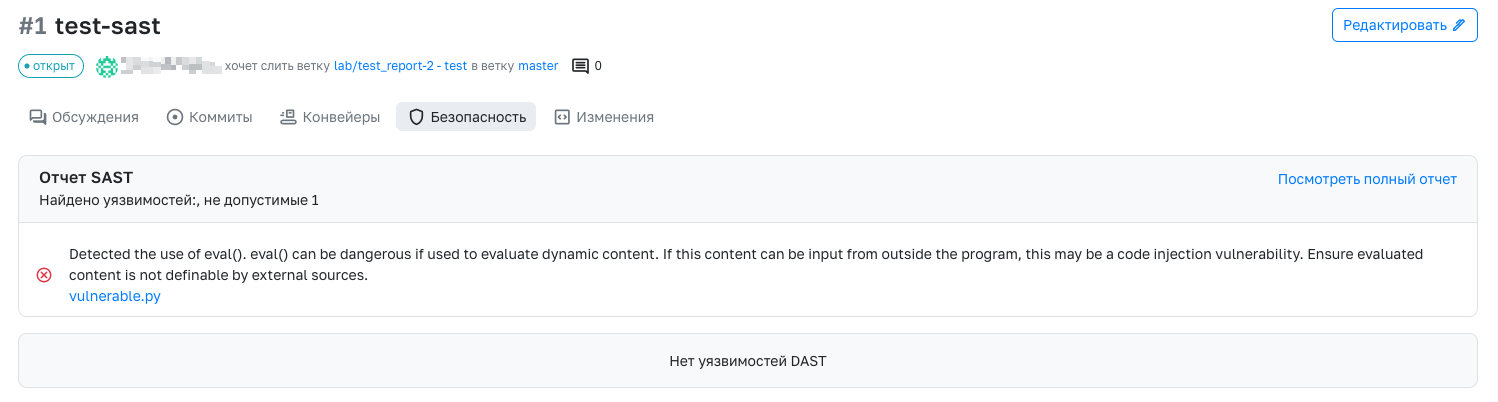Click the Нет уязвимостей DAST panel

(x=747, y=361)
